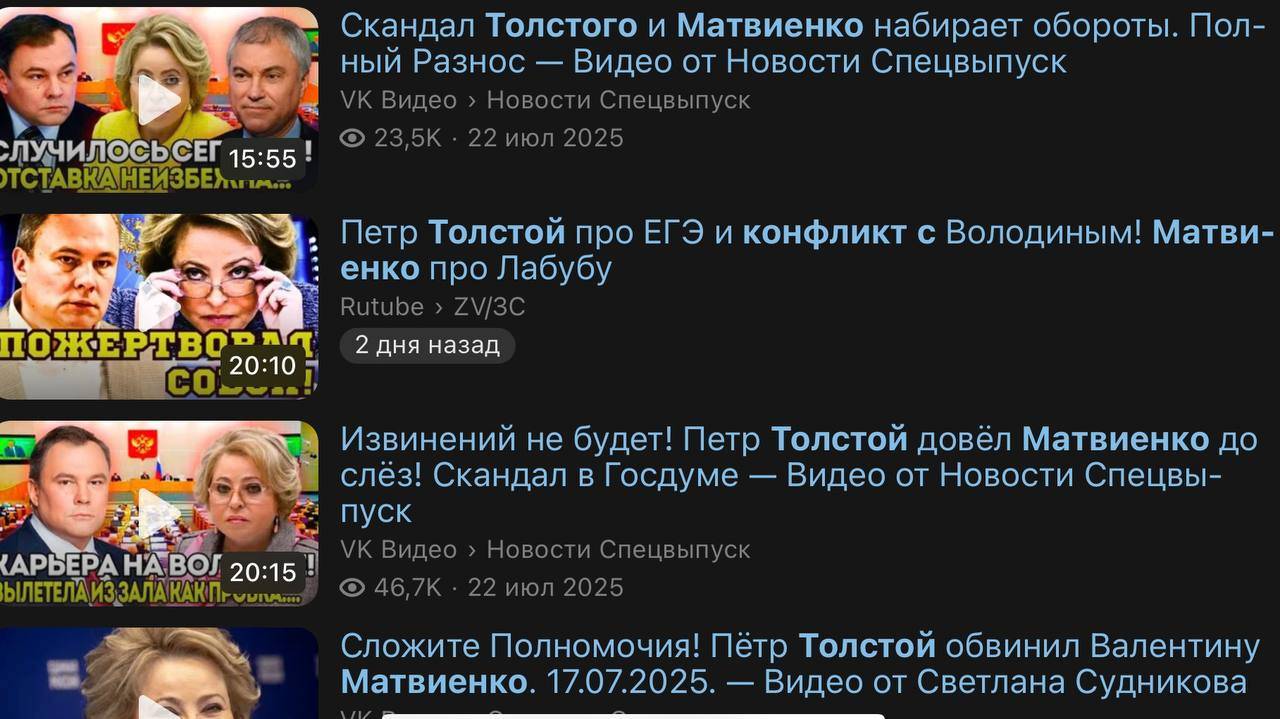Open the title link 'Извинений не будет! Петр Толстой довёл Матвиенко'
This screenshot has width=1280, height=719.
point(799,475)
